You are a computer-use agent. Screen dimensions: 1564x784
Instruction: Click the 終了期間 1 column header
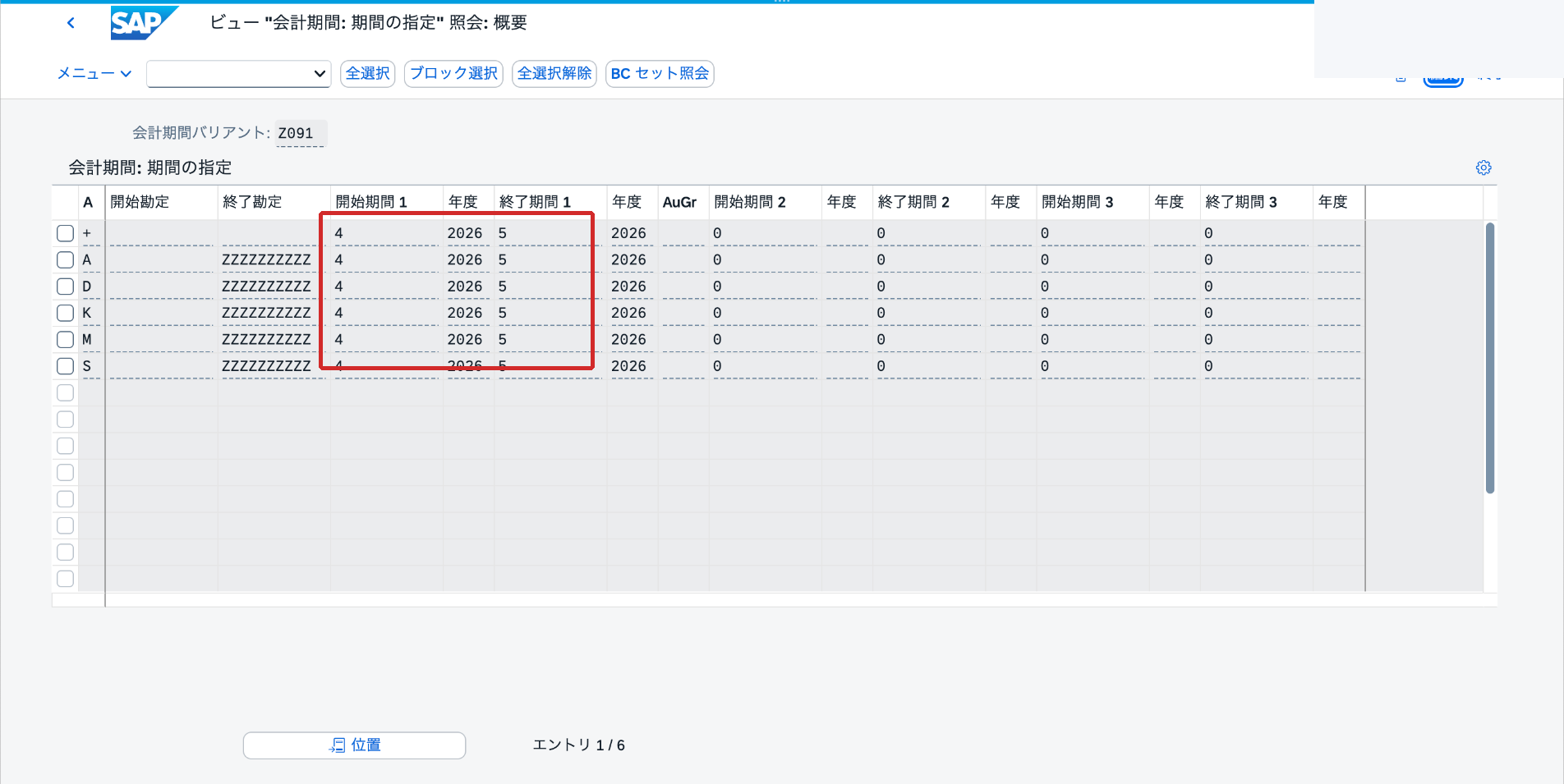(550, 202)
